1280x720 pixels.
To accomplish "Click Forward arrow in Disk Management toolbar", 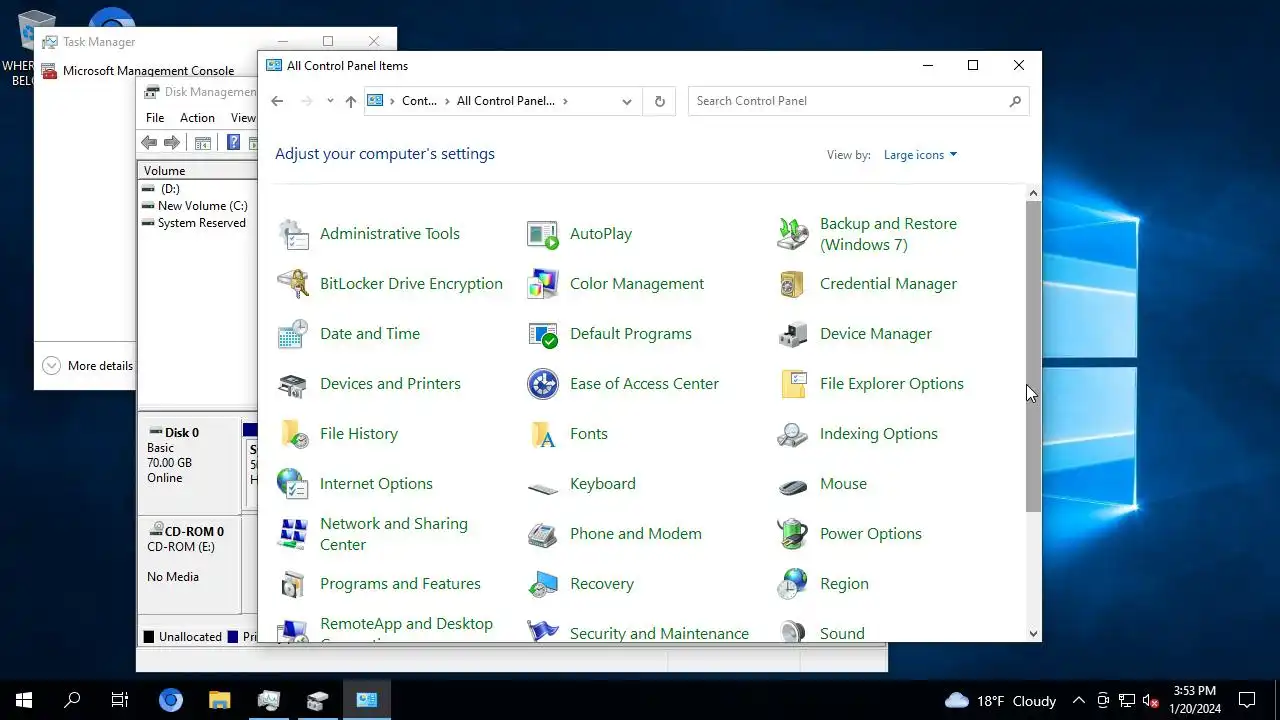I will [x=171, y=143].
